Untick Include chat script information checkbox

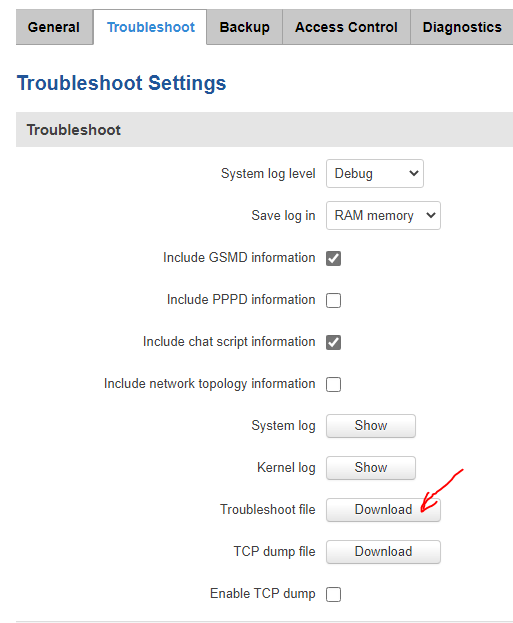[333, 342]
